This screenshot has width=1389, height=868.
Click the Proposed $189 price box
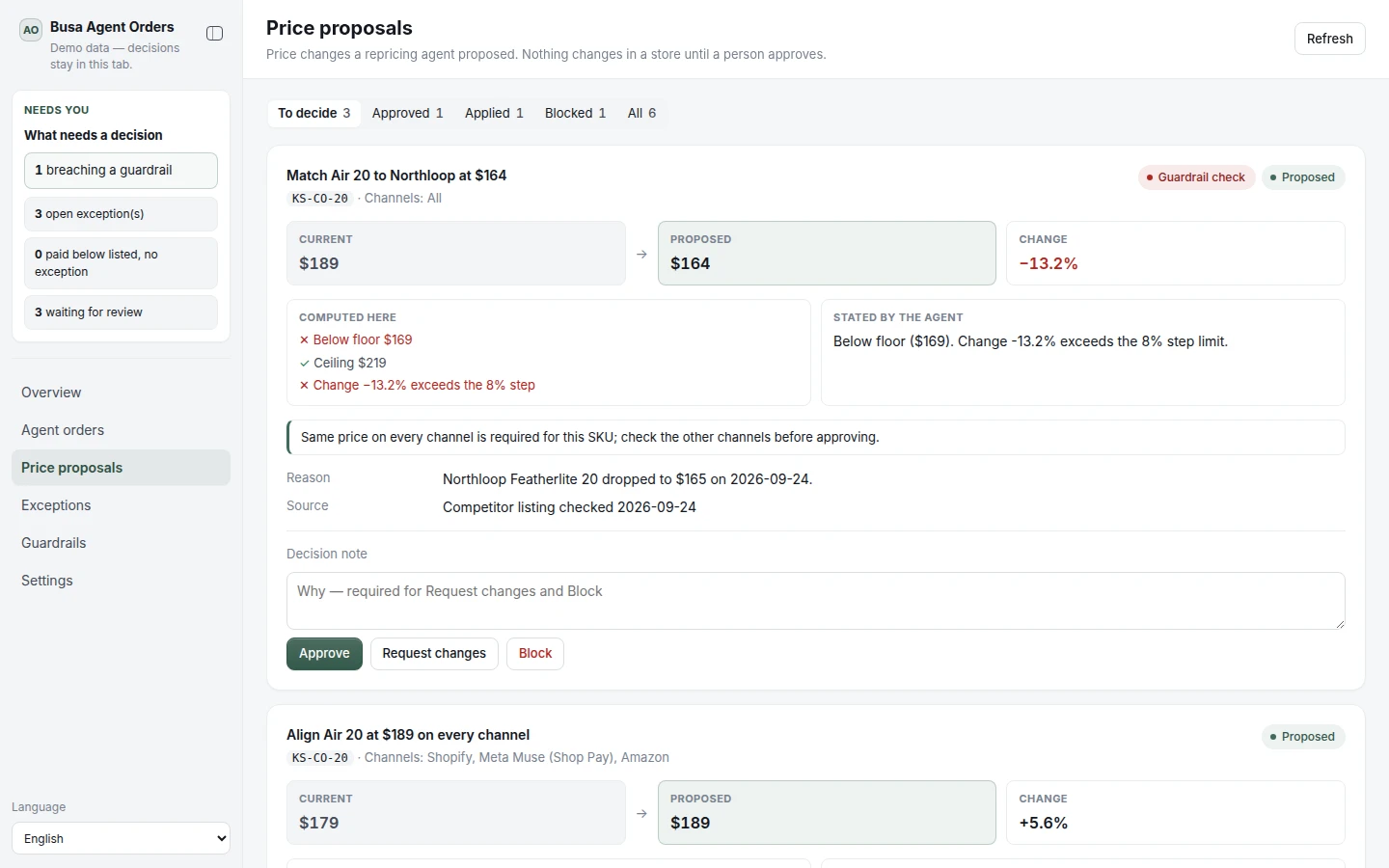click(x=827, y=813)
